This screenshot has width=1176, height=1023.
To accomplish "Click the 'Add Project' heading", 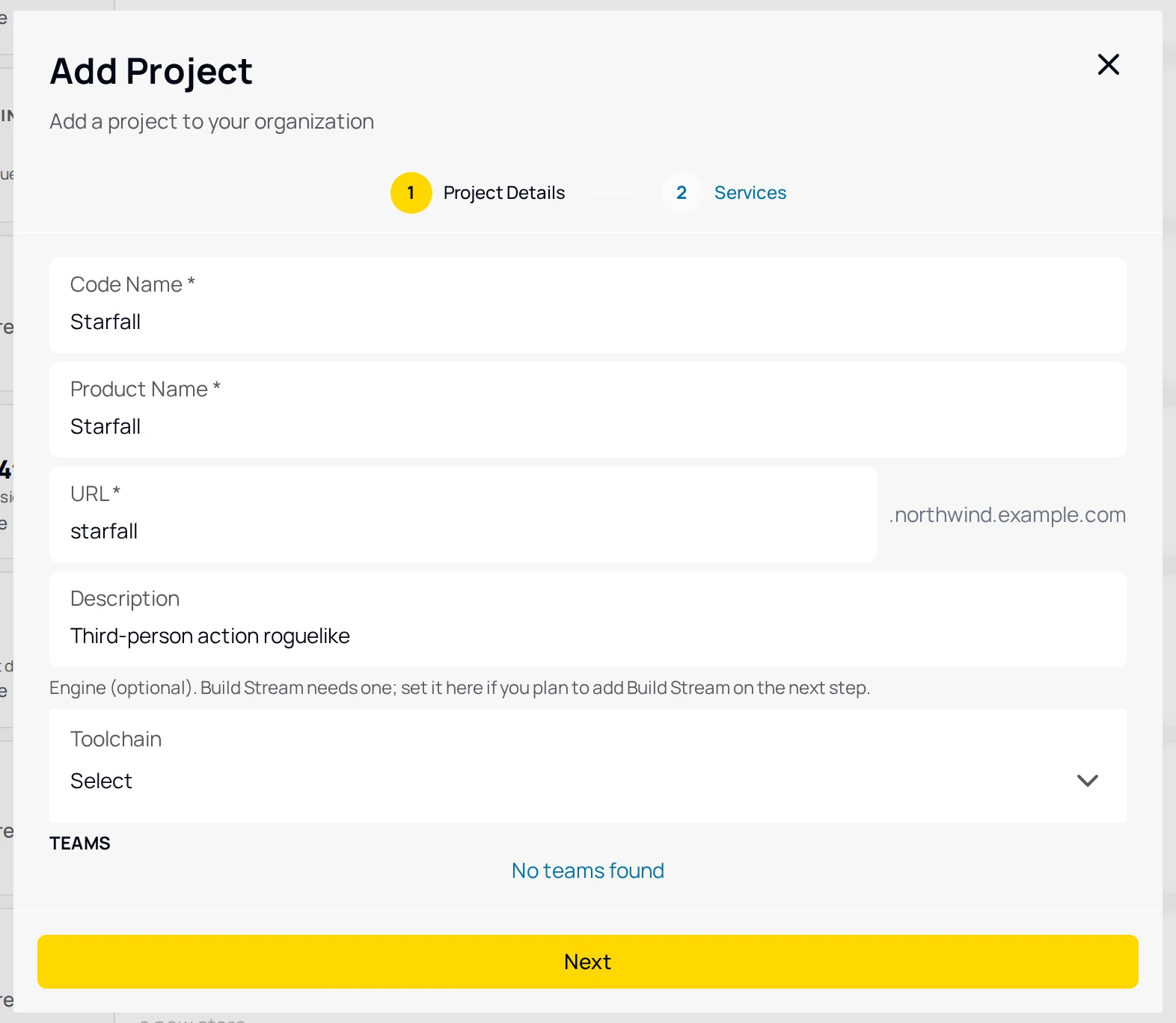I will click(x=151, y=72).
